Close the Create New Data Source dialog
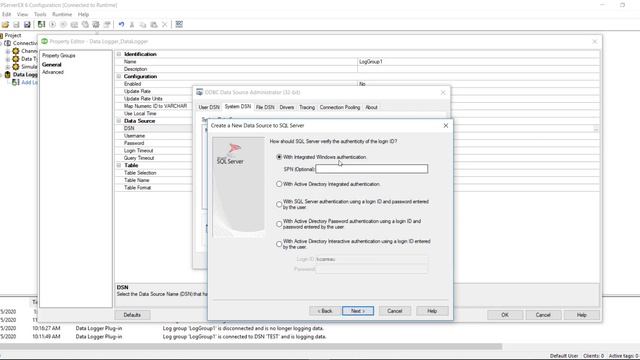 446,126
